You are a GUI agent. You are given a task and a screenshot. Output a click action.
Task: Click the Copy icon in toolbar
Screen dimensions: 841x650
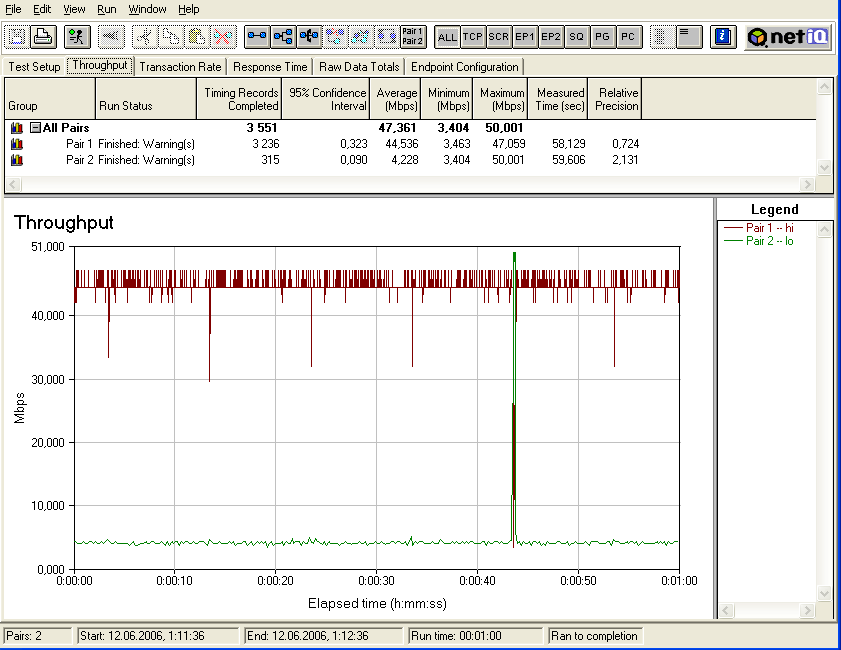171,36
